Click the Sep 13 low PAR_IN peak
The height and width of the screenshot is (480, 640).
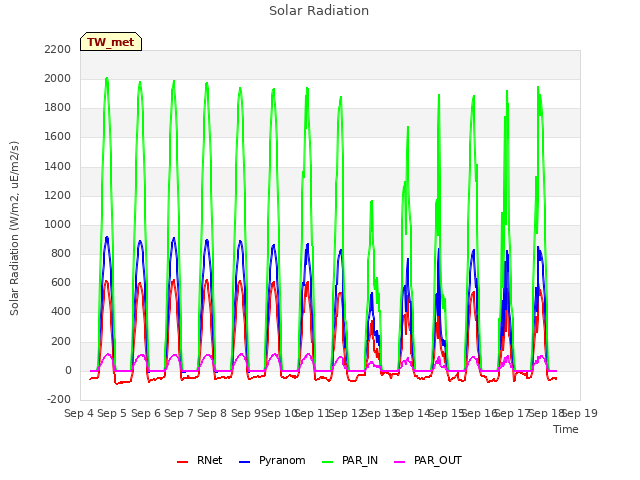371,202
